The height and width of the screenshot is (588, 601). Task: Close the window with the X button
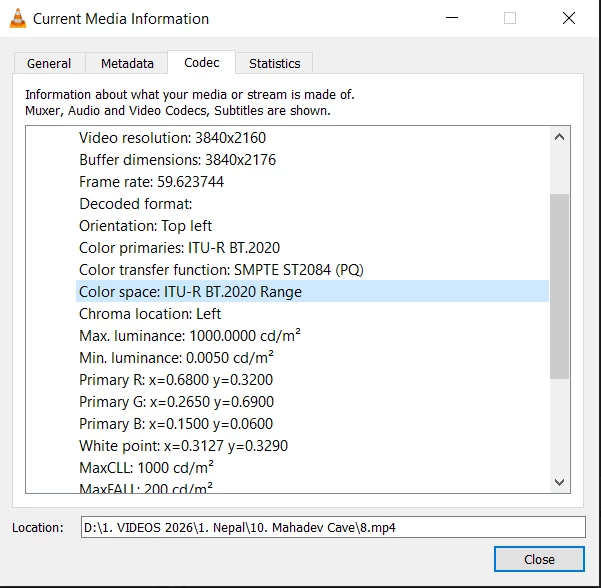click(569, 18)
